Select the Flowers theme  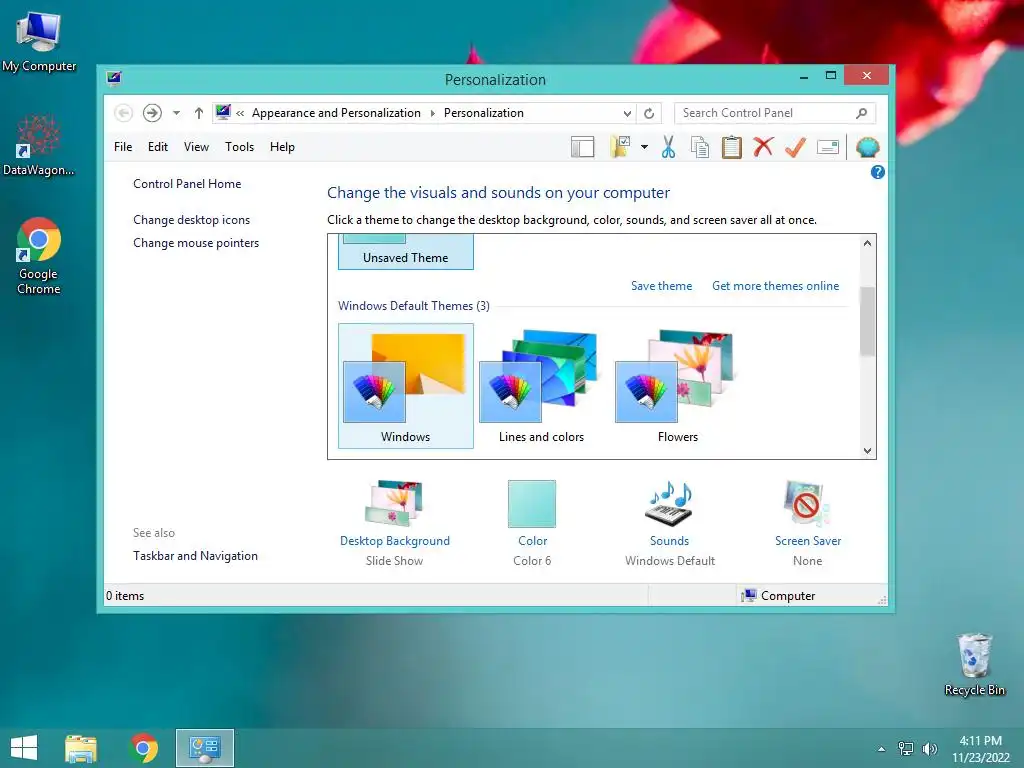pyautogui.click(x=677, y=385)
